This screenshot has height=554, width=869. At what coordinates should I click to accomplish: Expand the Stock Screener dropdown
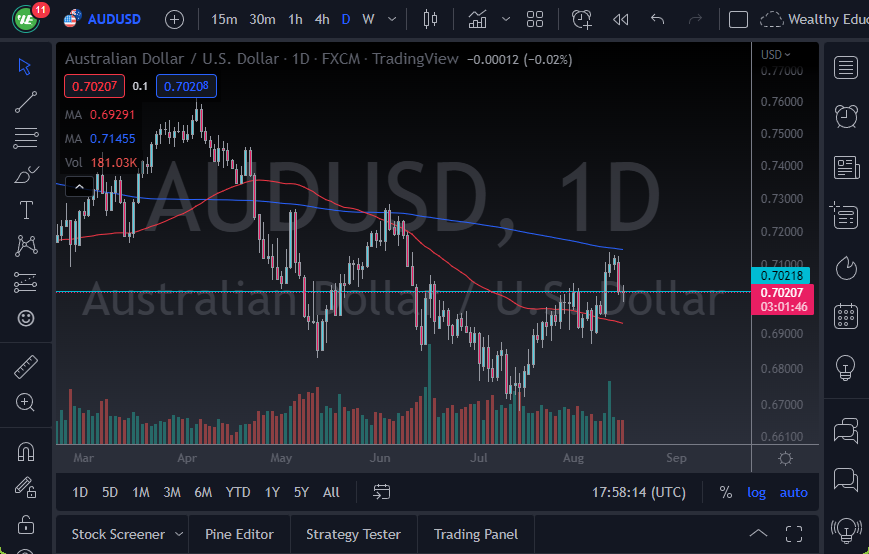click(x=179, y=534)
